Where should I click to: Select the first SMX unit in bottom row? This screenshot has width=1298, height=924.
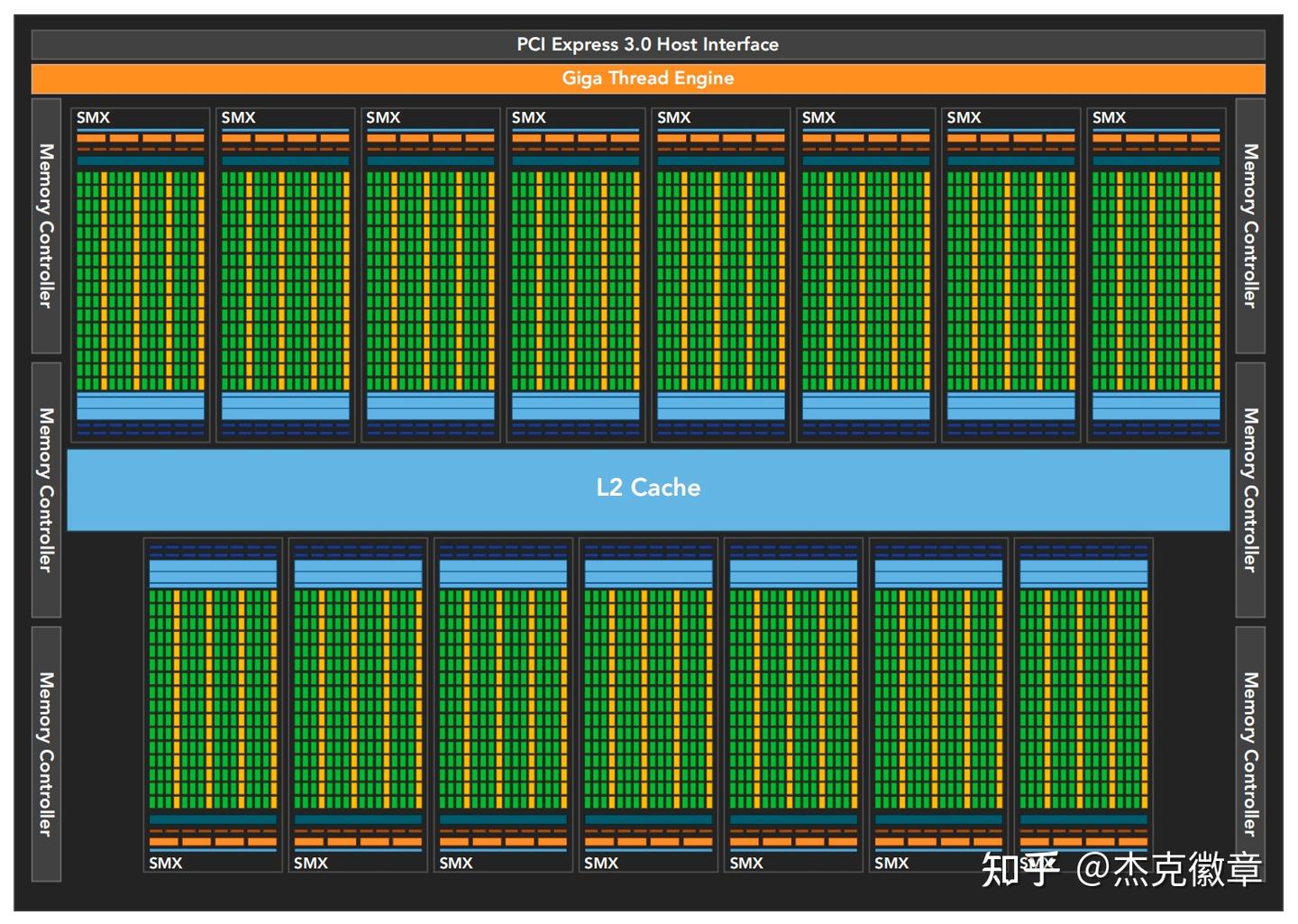[214, 705]
